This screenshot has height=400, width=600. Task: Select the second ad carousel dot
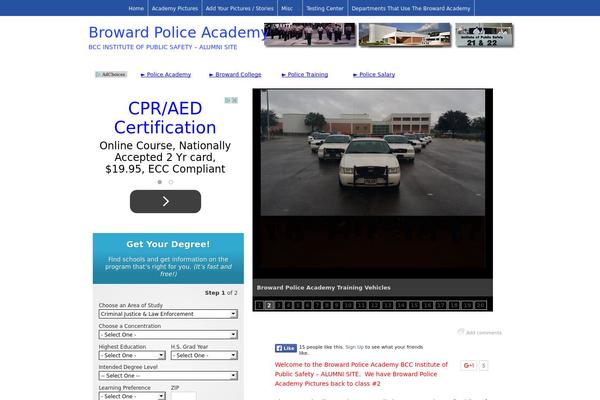(171, 182)
